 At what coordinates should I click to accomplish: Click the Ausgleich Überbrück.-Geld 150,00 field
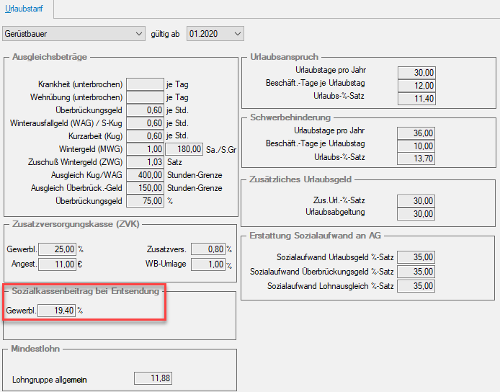(145, 188)
